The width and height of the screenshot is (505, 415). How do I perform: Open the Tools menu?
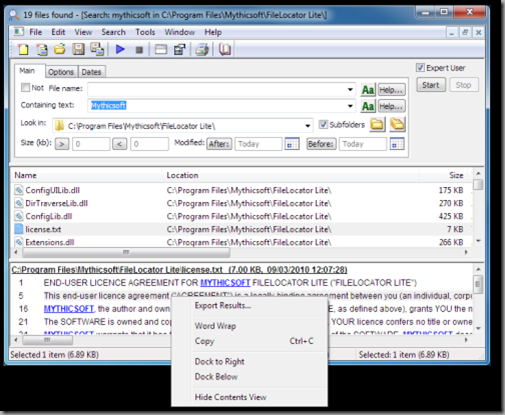145,32
